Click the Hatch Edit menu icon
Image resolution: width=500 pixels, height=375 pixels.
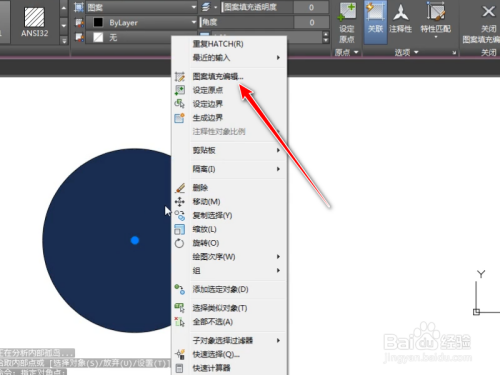coord(179,76)
